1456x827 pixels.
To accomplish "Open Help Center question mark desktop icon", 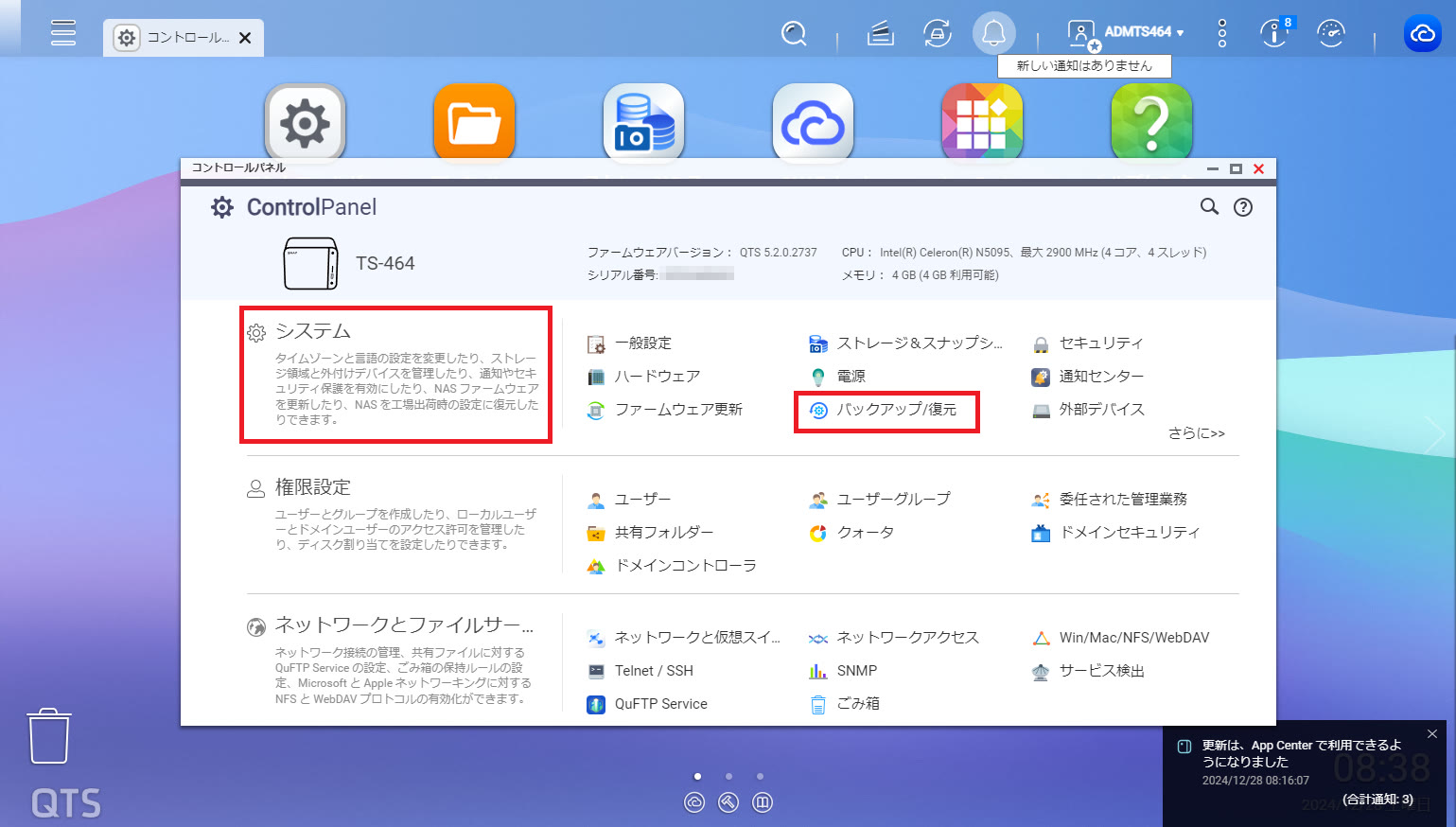I will click(x=1151, y=122).
